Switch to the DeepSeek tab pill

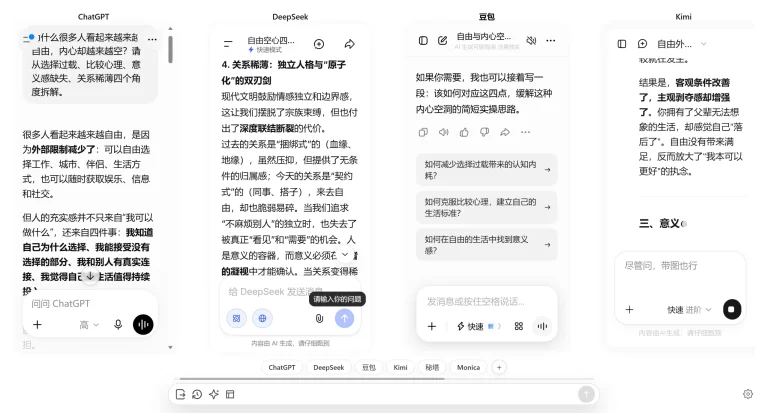pos(329,367)
